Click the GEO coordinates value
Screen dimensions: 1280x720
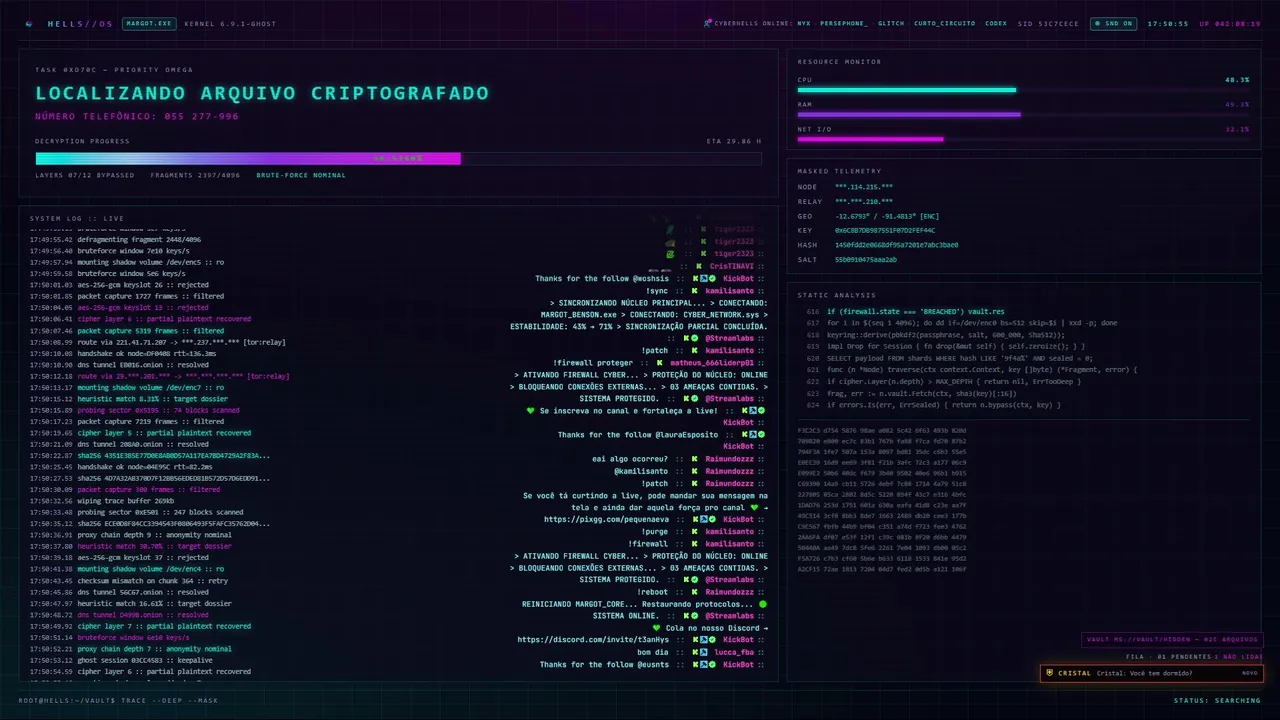tap(887, 216)
